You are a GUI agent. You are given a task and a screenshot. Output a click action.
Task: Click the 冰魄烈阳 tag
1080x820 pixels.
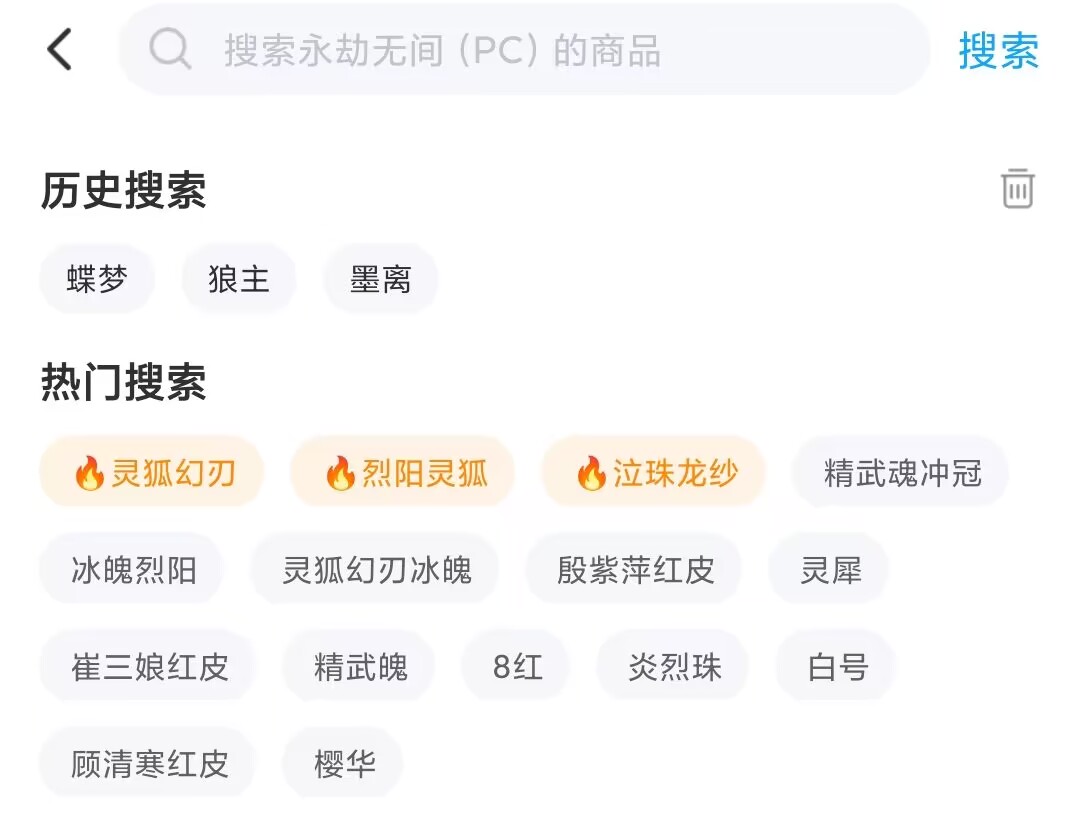133,570
